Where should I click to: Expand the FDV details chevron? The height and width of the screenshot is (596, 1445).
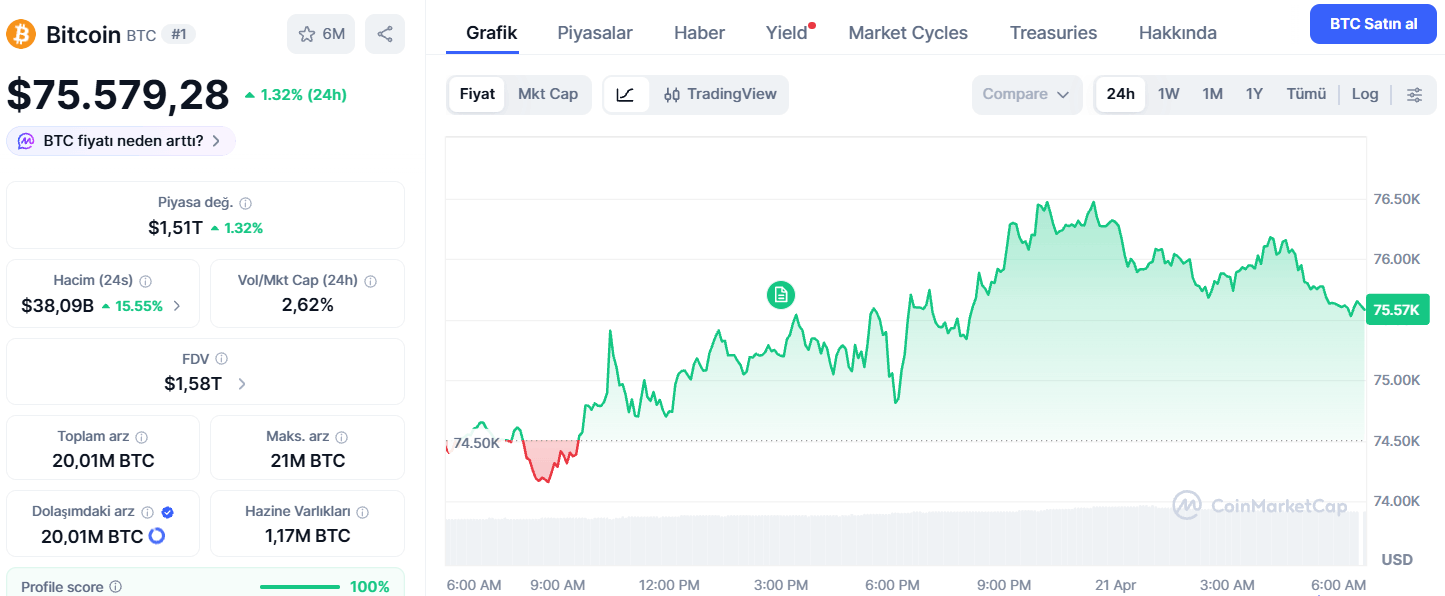(x=242, y=383)
